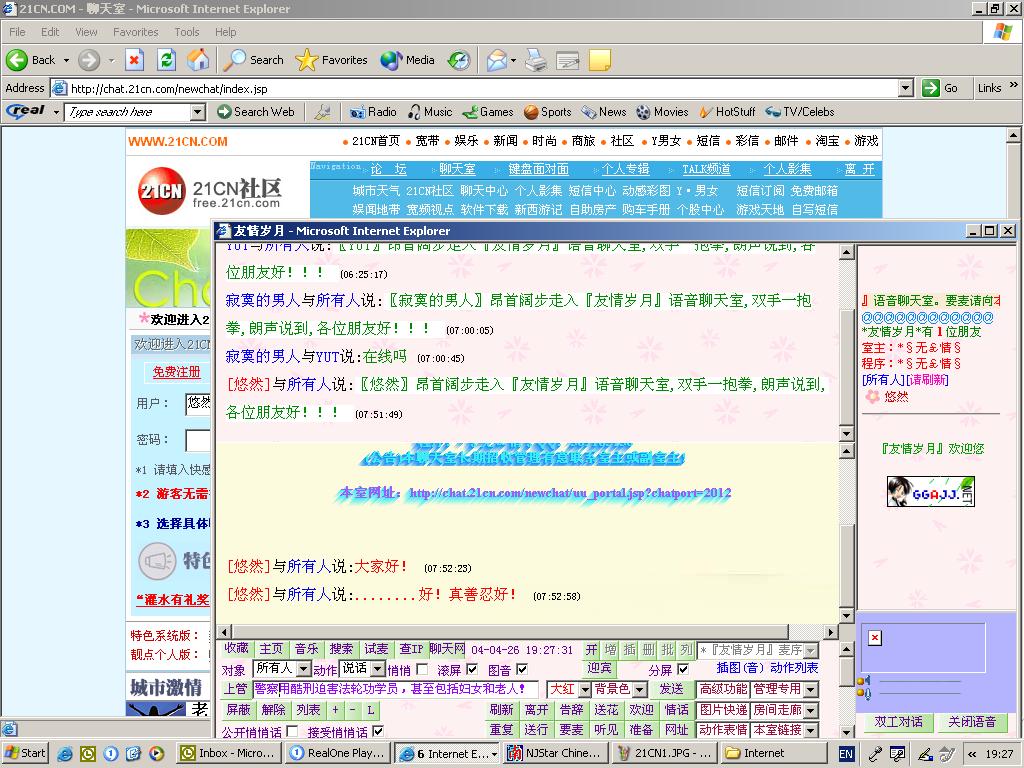Click the Stop loading icon
This screenshot has width=1024, height=768.
pyautogui.click(x=134, y=60)
